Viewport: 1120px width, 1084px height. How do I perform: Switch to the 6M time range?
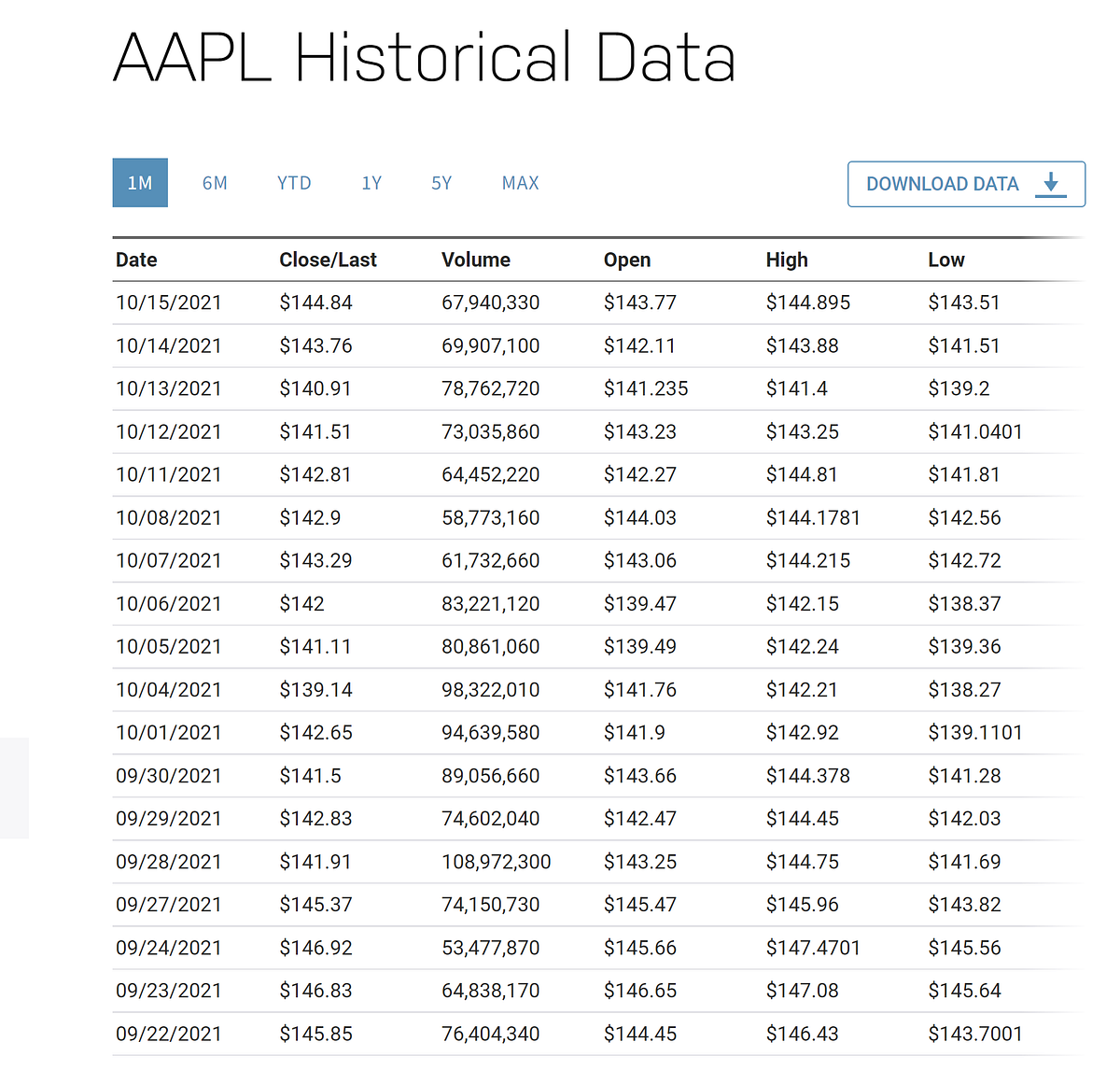click(215, 183)
